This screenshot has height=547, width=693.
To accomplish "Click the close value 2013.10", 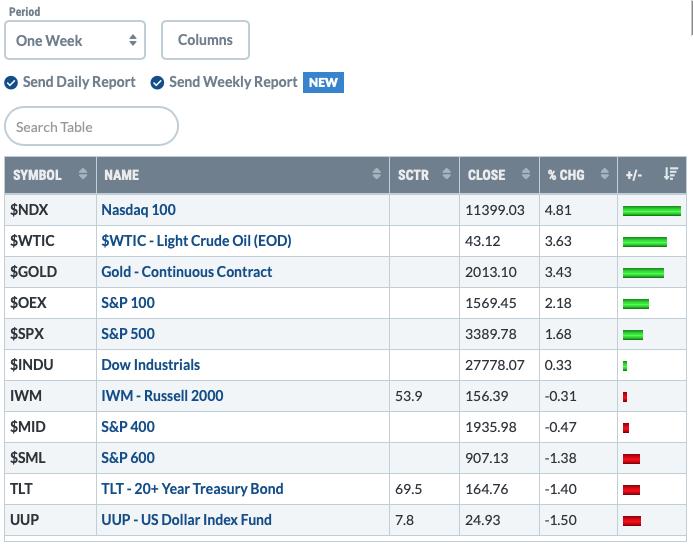I will coord(491,272).
